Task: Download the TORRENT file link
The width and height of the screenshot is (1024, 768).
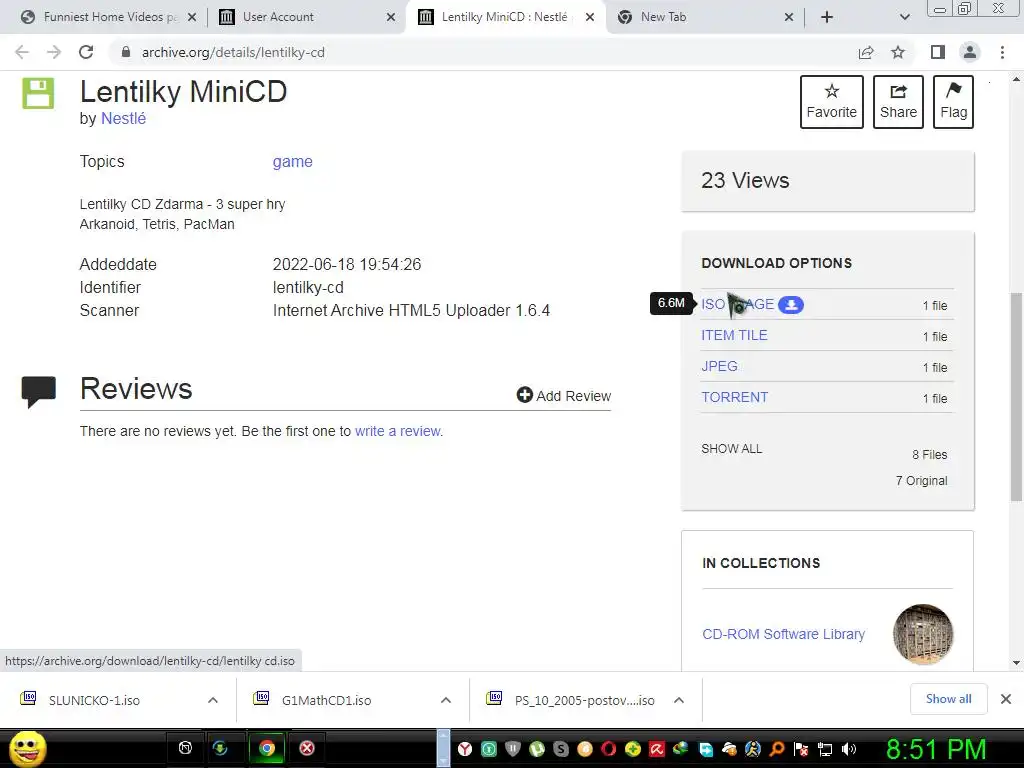Action: point(735,397)
